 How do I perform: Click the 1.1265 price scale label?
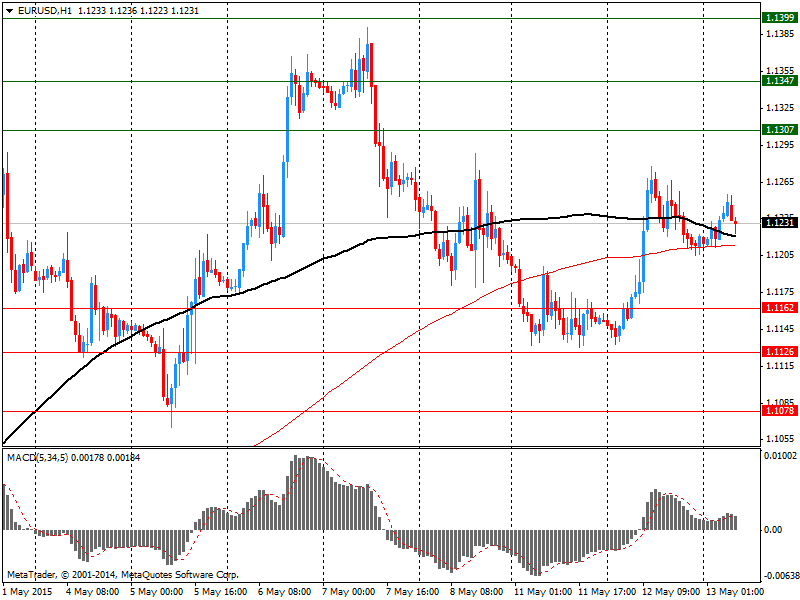(x=780, y=182)
